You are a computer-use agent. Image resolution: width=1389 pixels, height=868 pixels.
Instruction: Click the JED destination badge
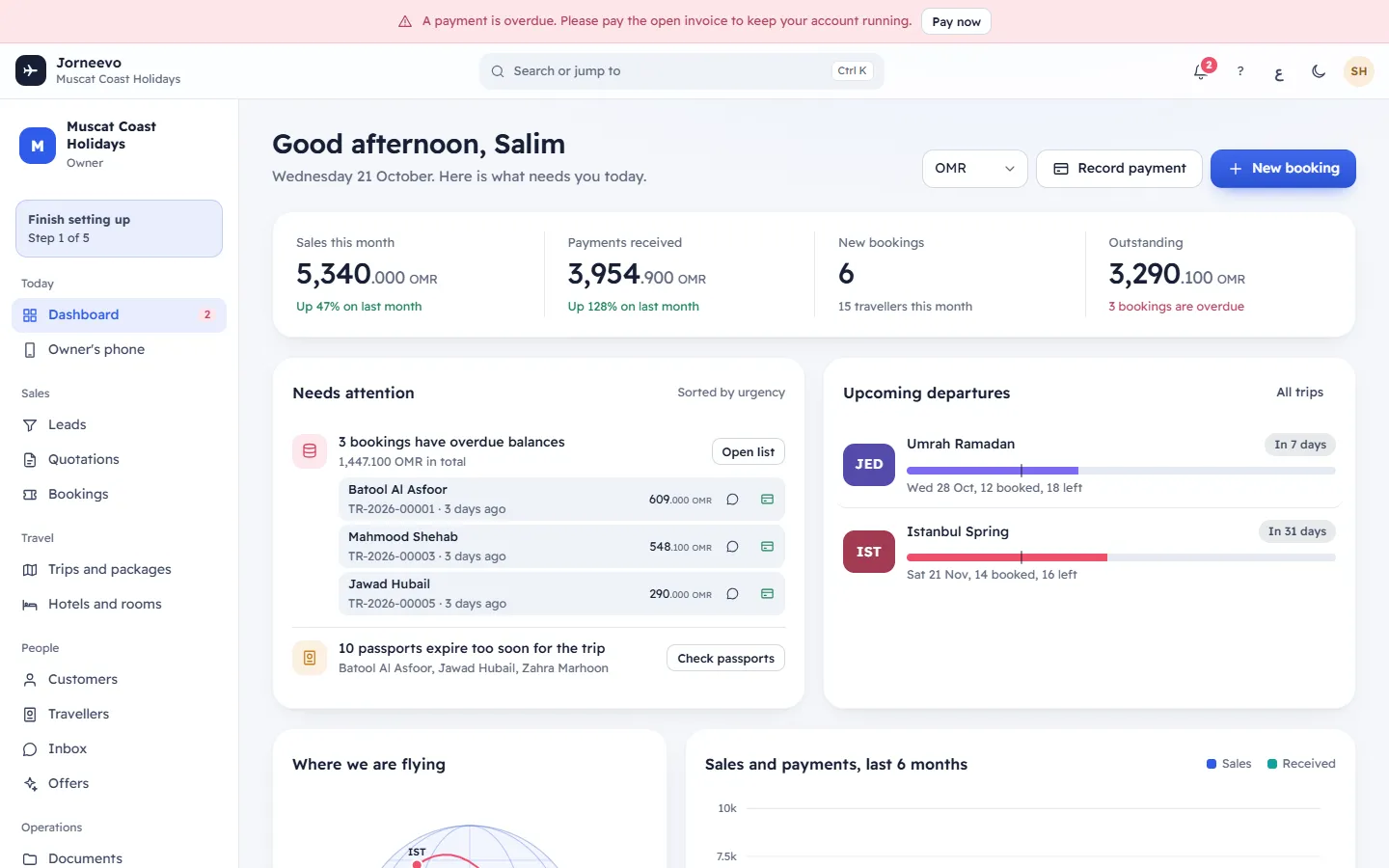point(869,465)
